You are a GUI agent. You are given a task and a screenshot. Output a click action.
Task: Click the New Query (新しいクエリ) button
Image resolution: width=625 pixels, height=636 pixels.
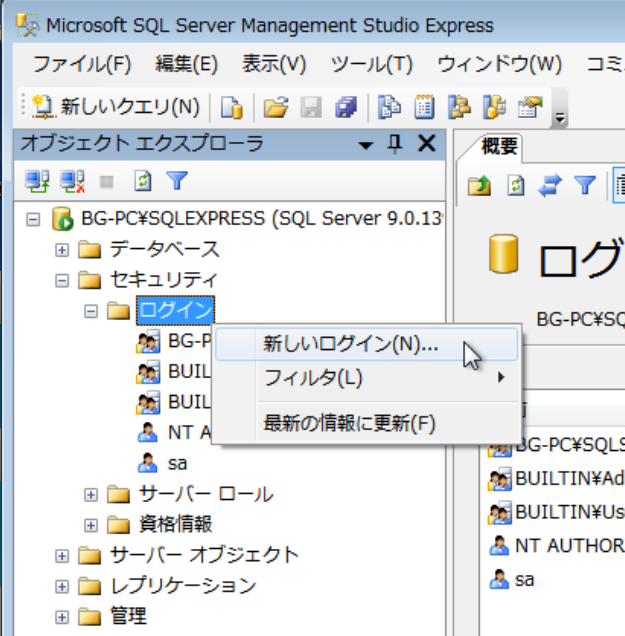coord(116,107)
